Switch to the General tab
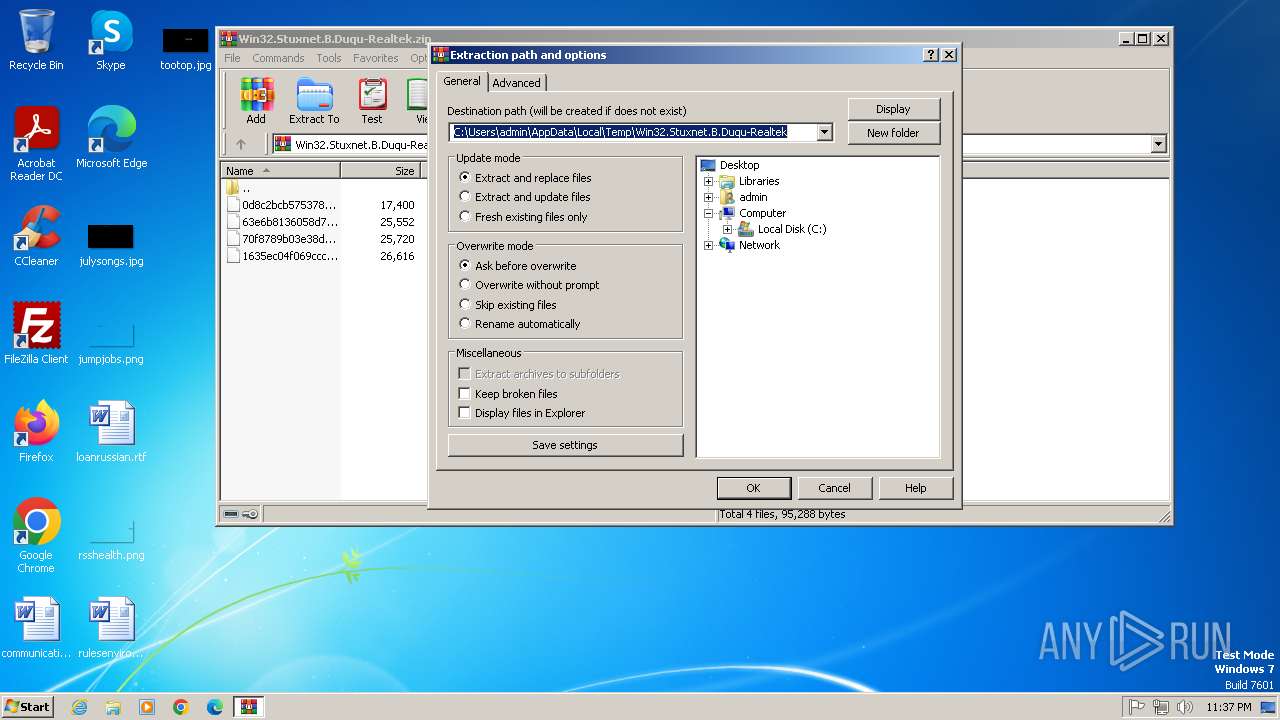Viewport: 1280px width, 720px height. (462, 81)
